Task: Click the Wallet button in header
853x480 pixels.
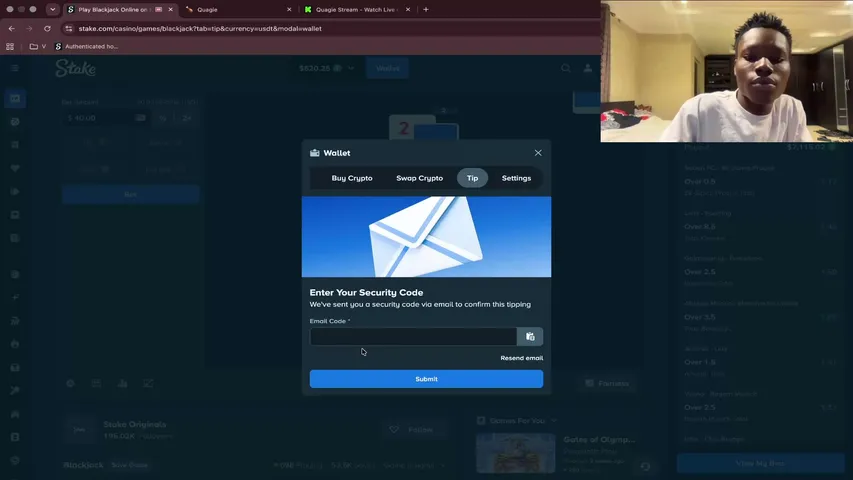Action: 387,69
